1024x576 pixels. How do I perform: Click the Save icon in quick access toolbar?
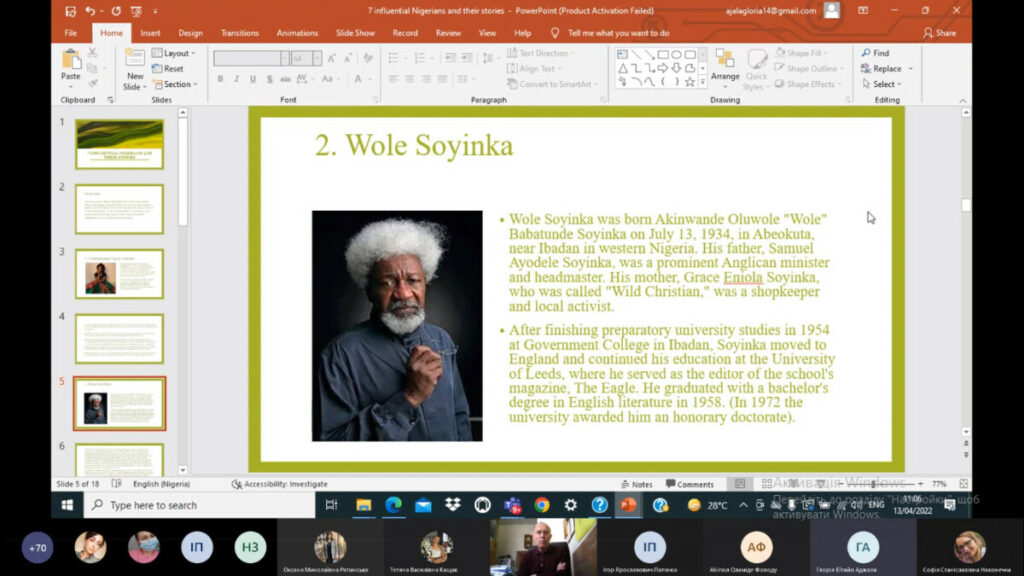coord(70,11)
